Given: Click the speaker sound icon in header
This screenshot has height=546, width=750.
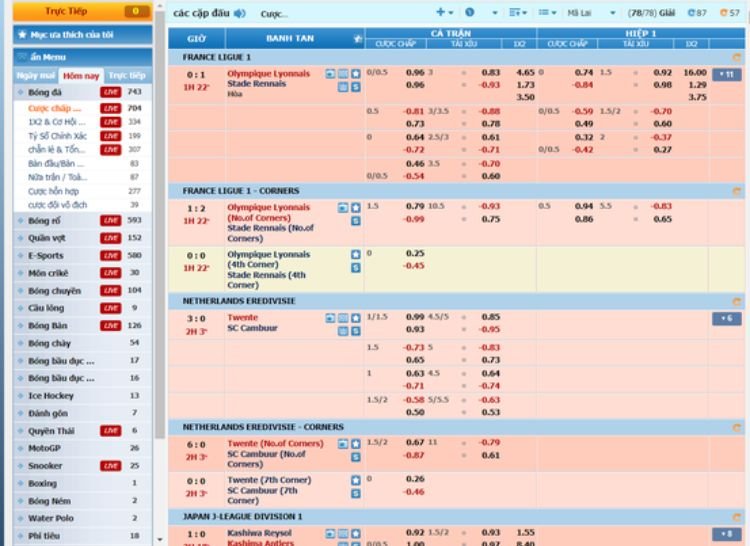Looking at the screenshot, I should tap(239, 13).
